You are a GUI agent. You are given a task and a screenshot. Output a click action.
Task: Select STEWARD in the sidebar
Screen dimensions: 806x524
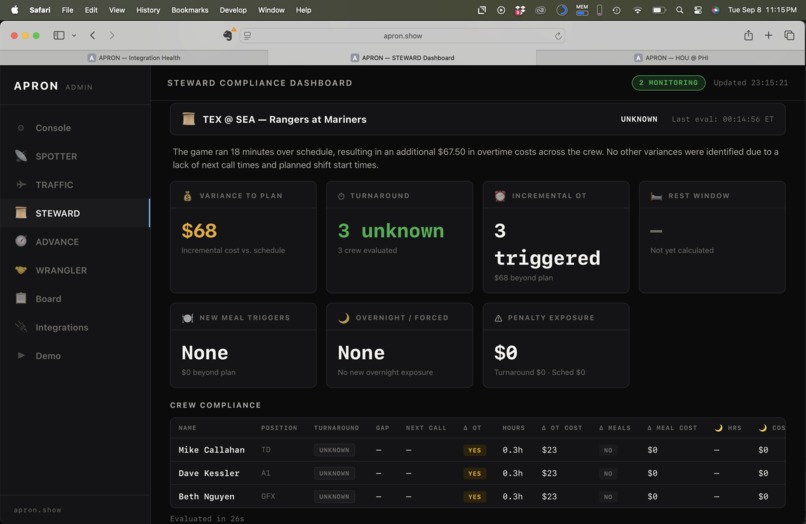pos(75,213)
